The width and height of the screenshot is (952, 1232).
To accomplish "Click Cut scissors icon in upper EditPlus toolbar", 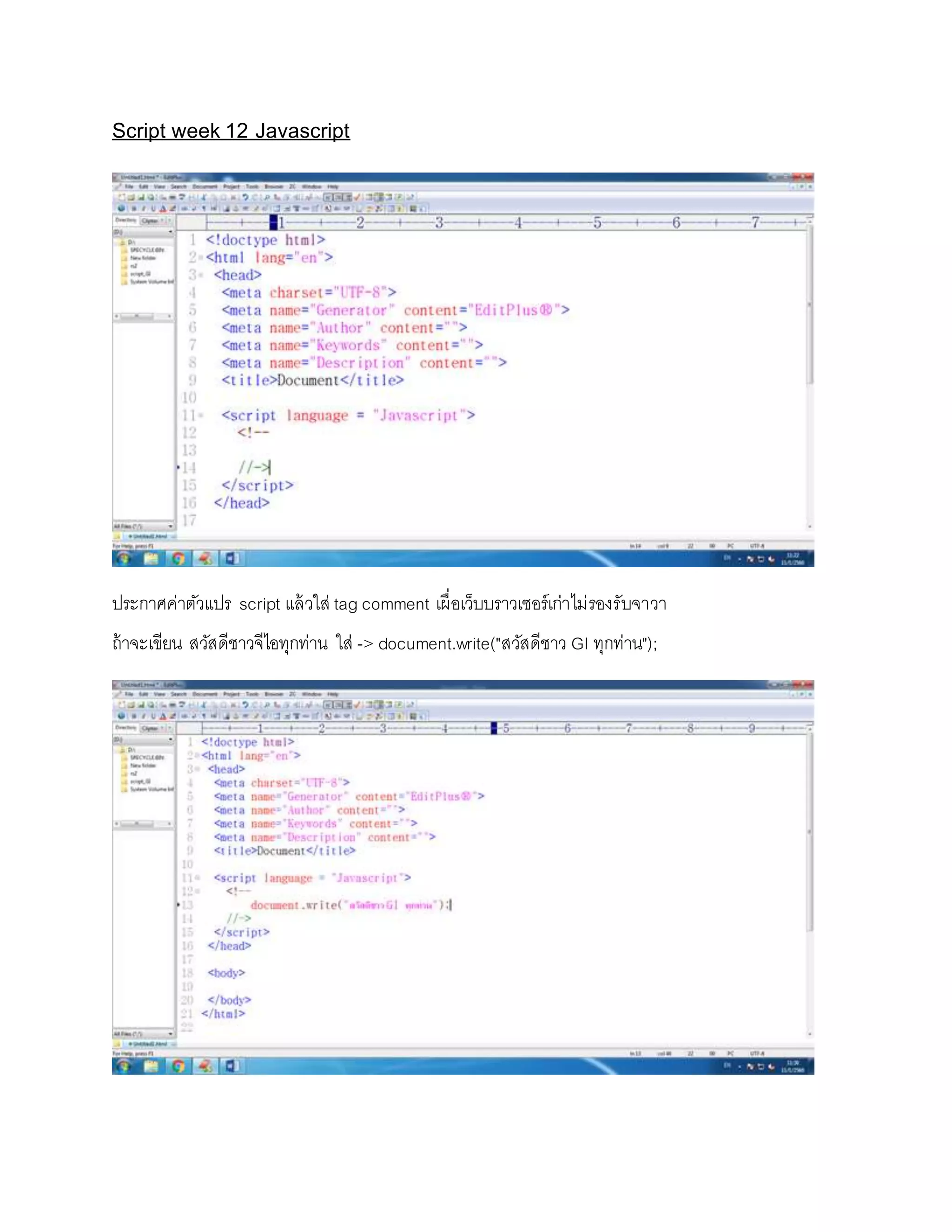I will click(204, 198).
